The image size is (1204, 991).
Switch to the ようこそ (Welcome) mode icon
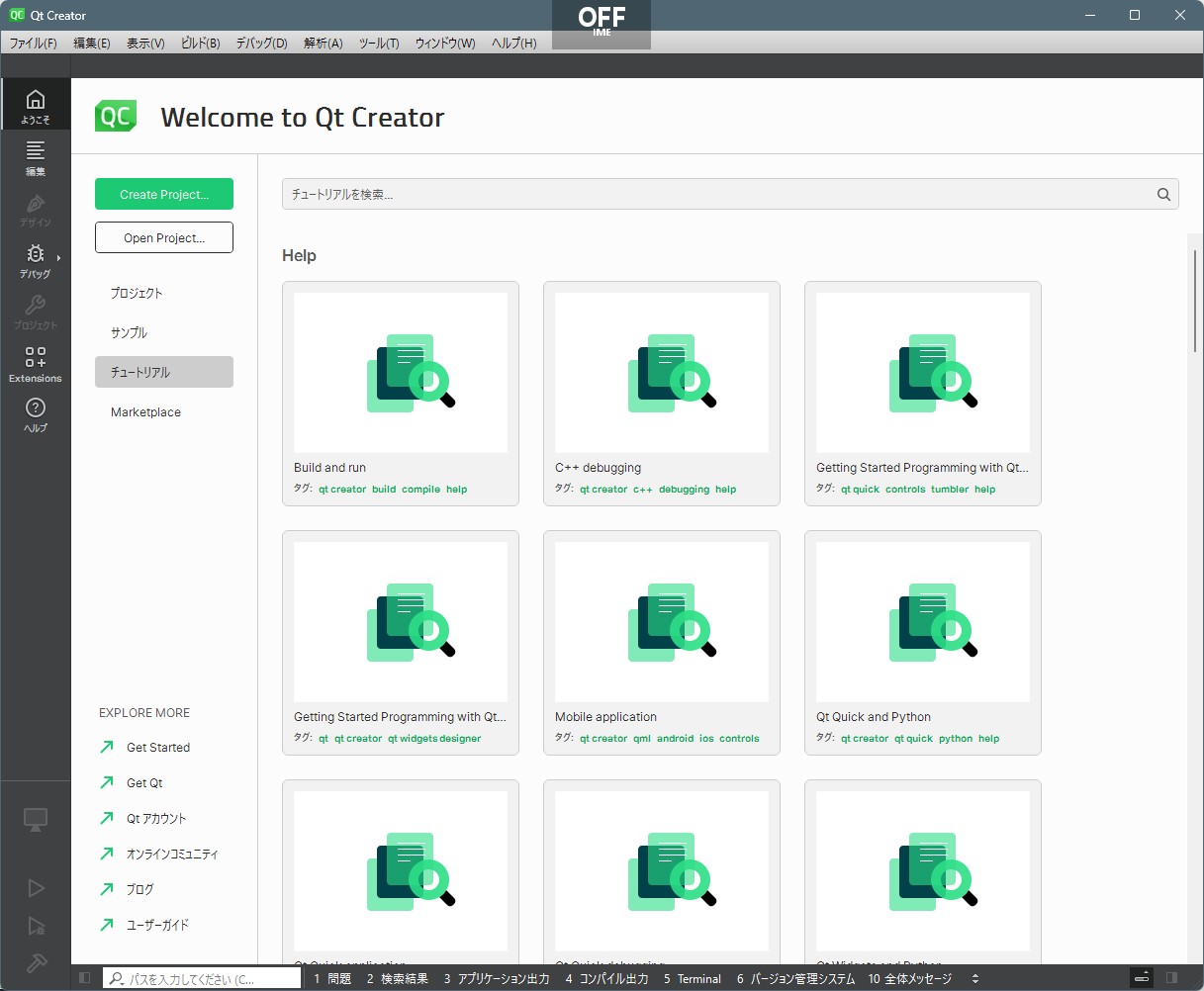point(36,104)
